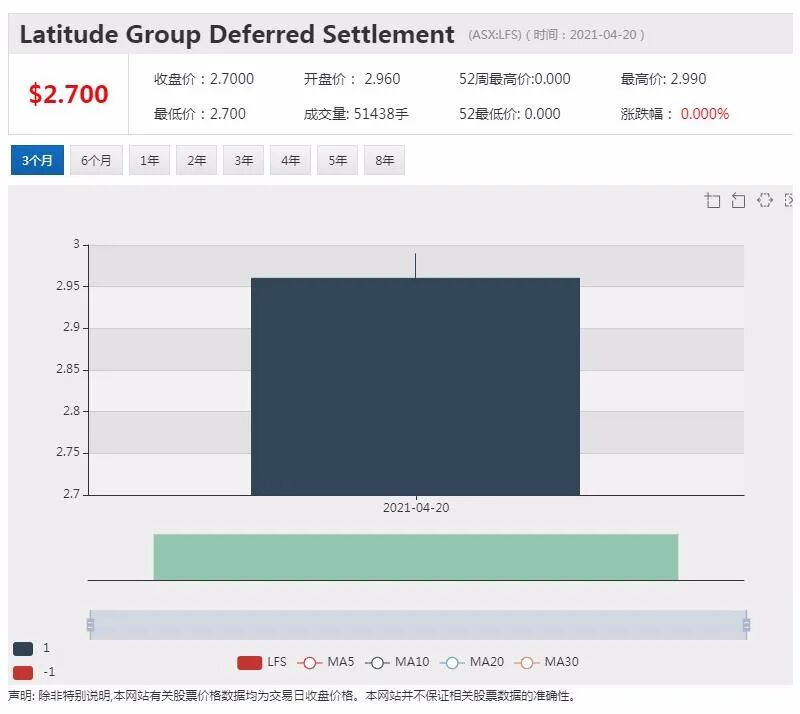Select the 3个月 period tab
800x714 pixels.
(x=37, y=160)
